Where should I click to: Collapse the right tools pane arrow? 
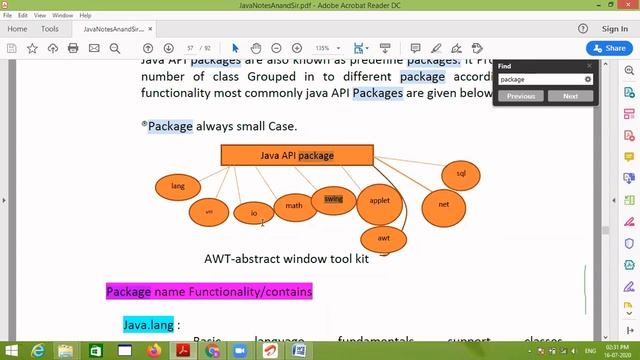coord(614,200)
